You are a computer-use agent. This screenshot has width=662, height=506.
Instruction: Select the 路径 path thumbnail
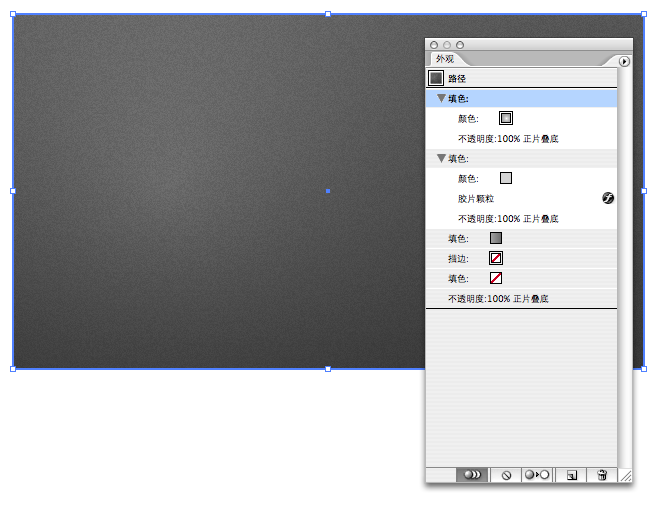click(x=436, y=78)
